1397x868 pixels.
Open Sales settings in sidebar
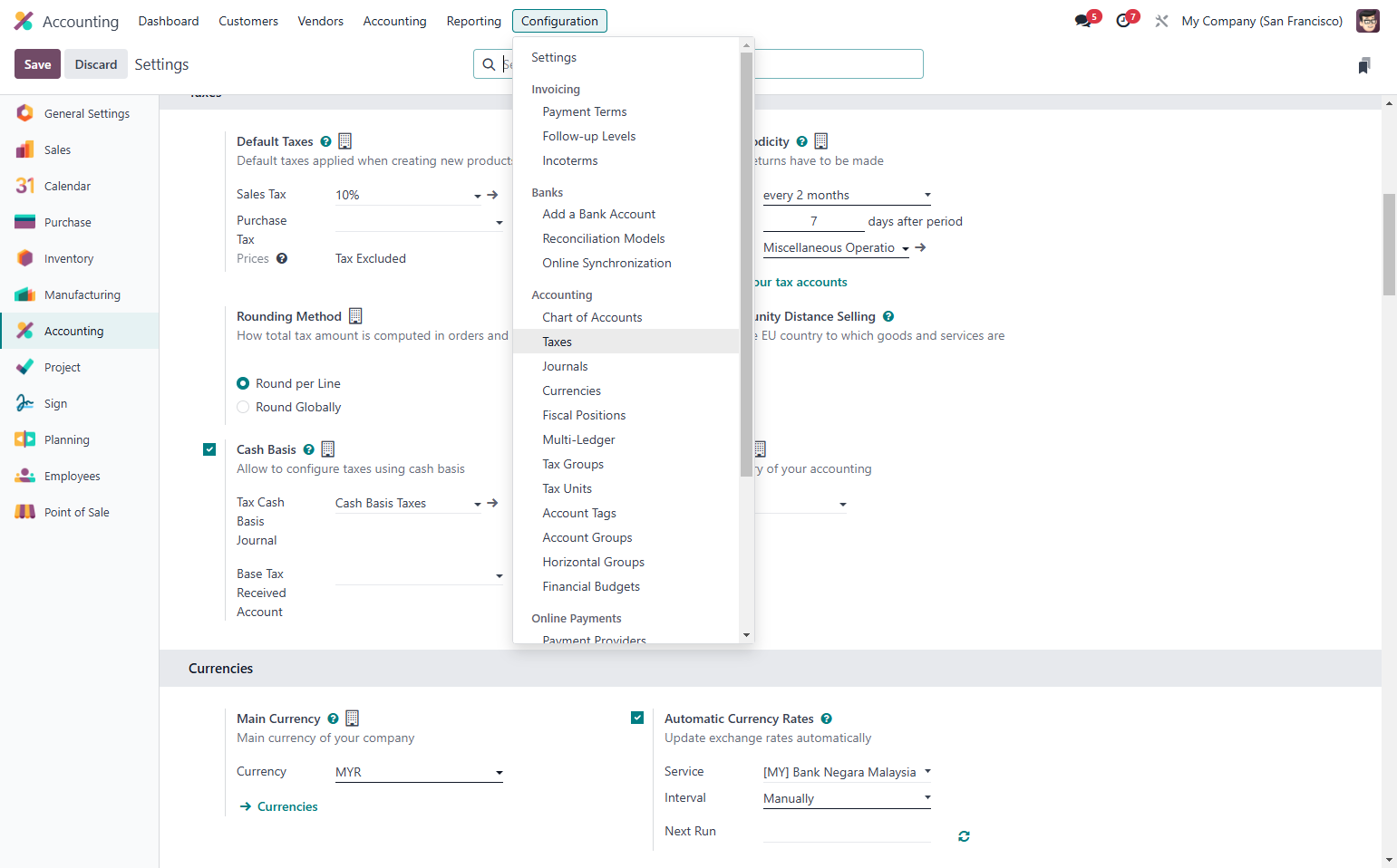pos(80,149)
